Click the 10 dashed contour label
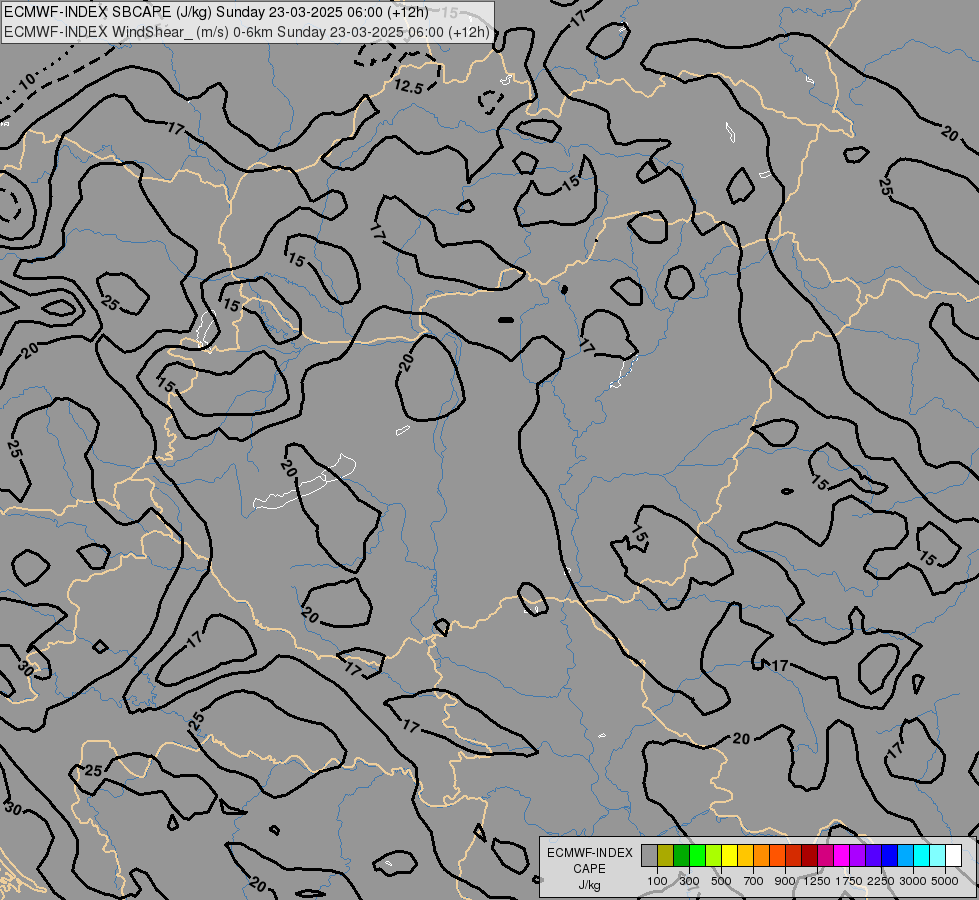Image resolution: width=979 pixels, height=900 pixels. tap(26, 81)
